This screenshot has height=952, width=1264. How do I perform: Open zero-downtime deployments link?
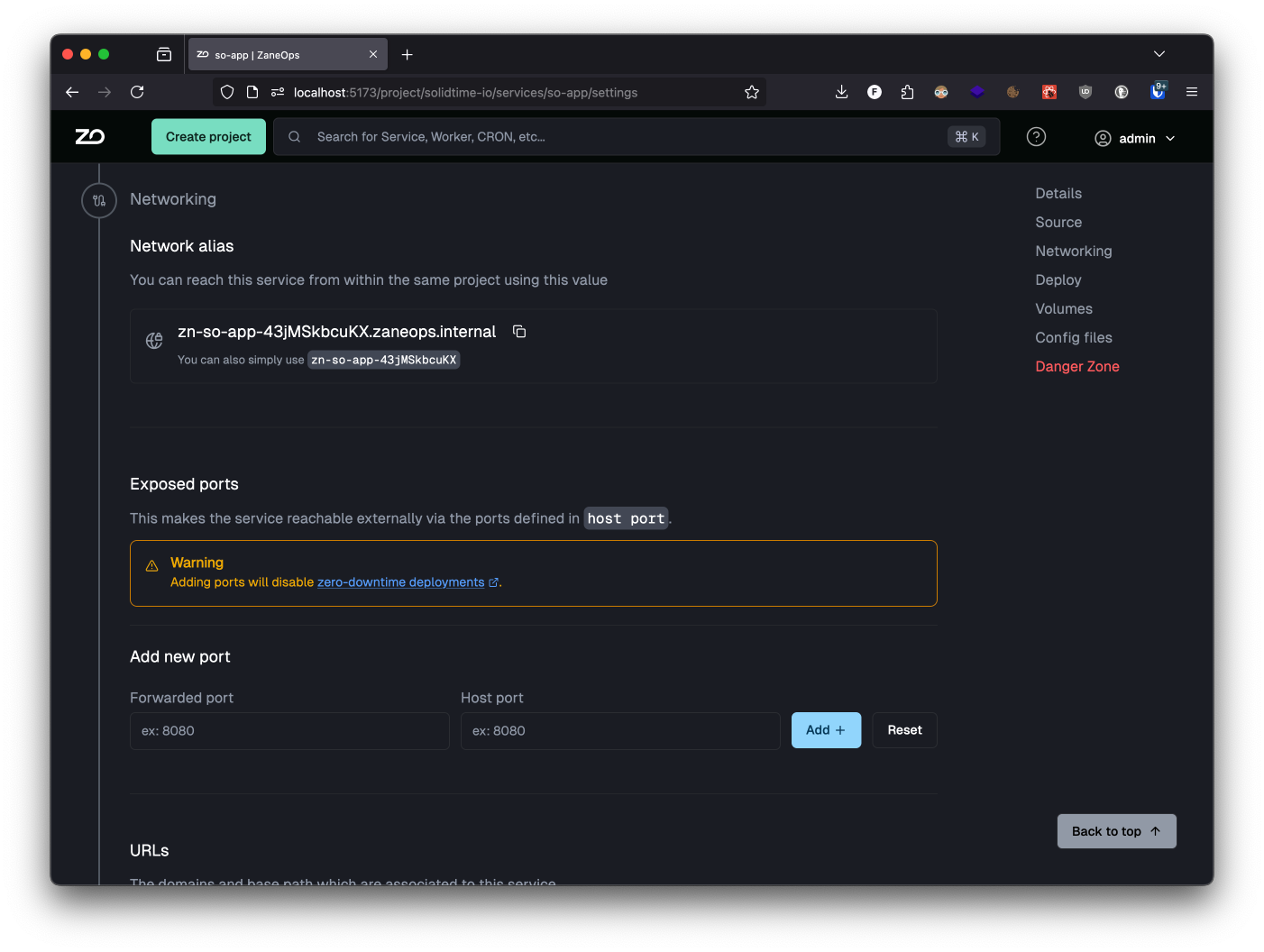[x=408, y=582]
